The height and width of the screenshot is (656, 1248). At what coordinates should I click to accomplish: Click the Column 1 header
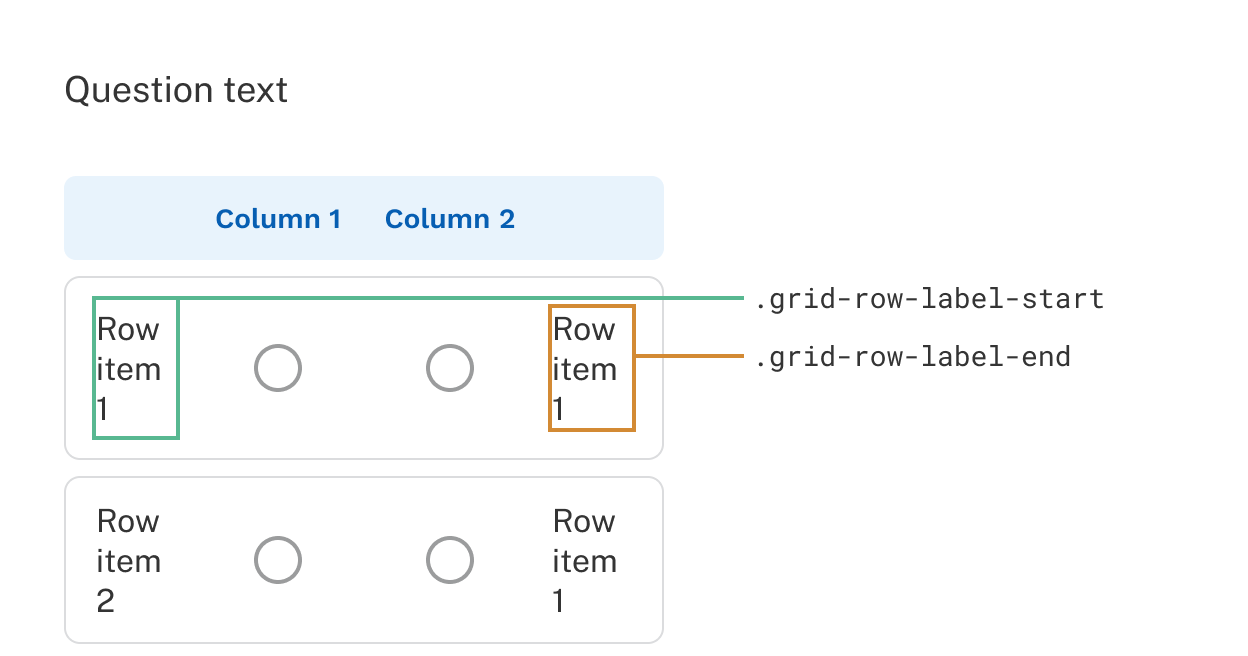(278, 219)
